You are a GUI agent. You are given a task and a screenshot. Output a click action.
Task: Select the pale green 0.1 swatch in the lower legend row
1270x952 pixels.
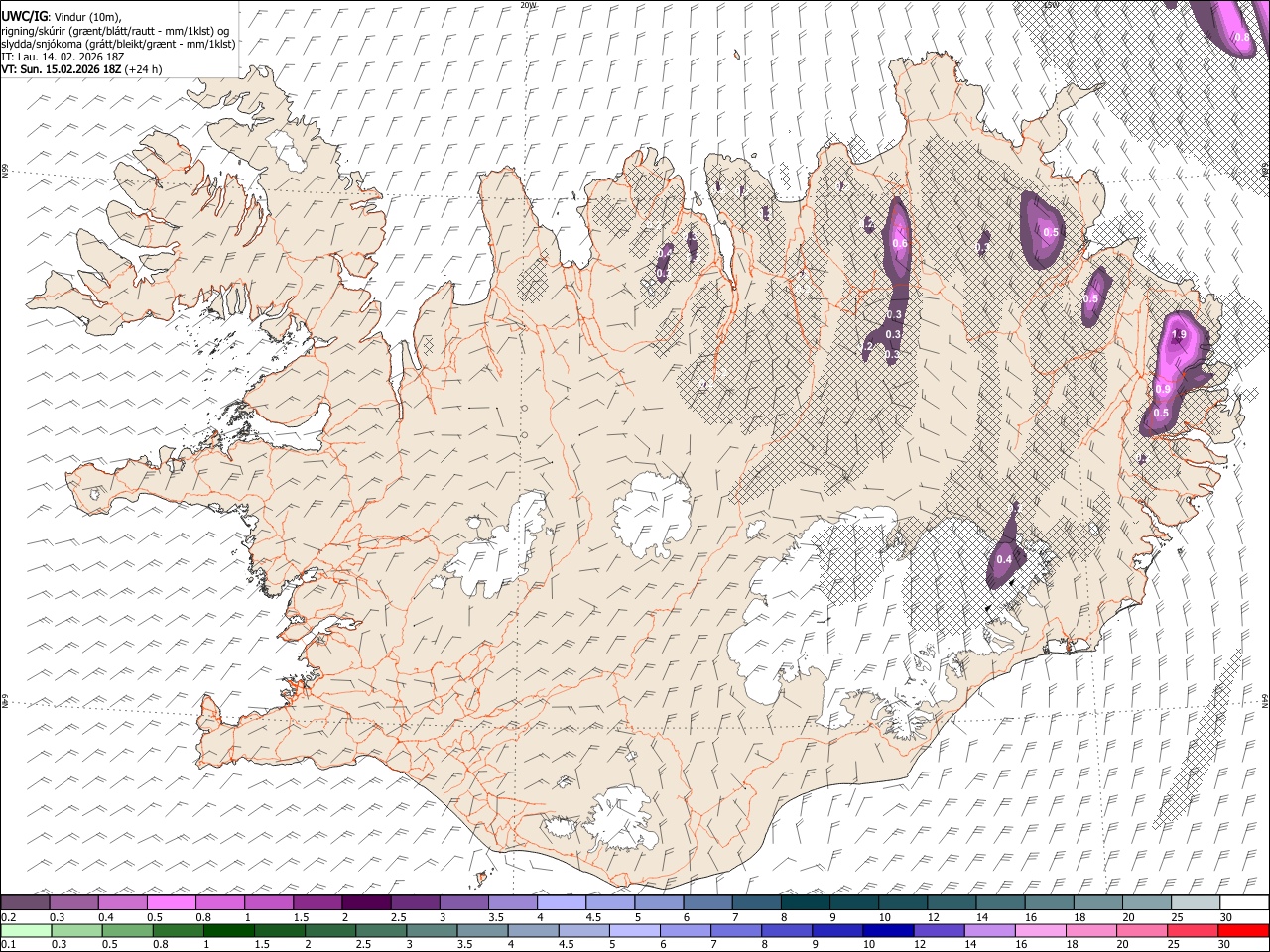26,930
